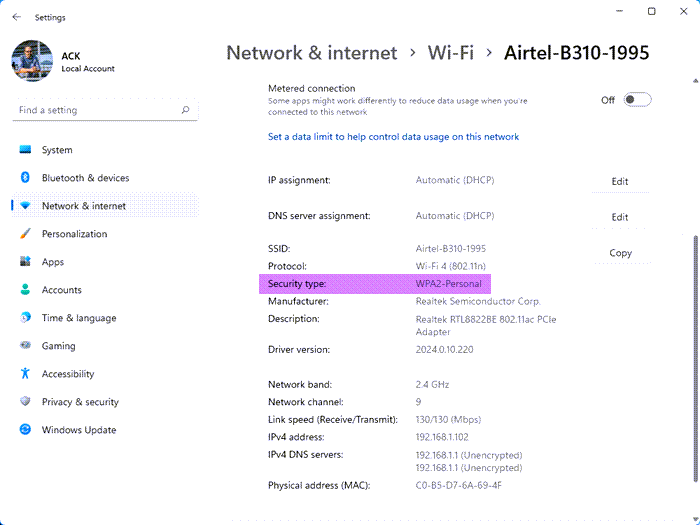Click the Accessibility figure icon
Screen dimensions: 700x525
click(x=25, y=374)
